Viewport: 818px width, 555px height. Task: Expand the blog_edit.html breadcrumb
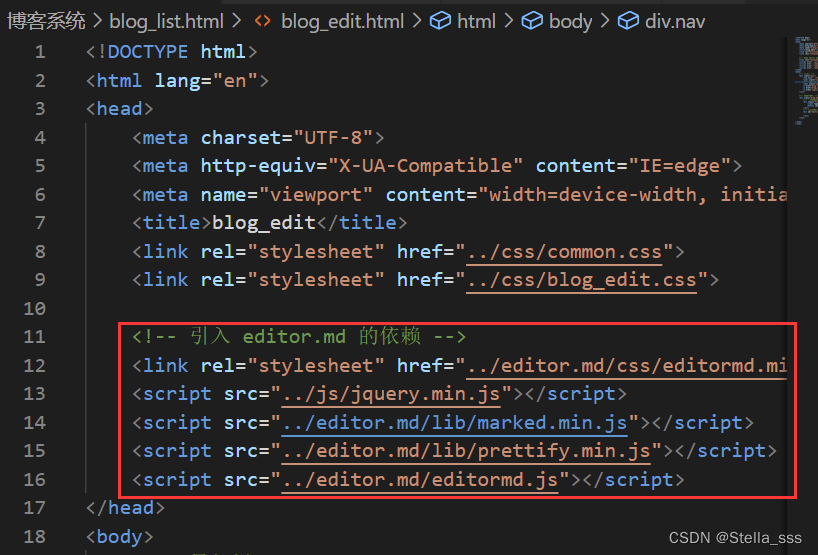(343, 21)
